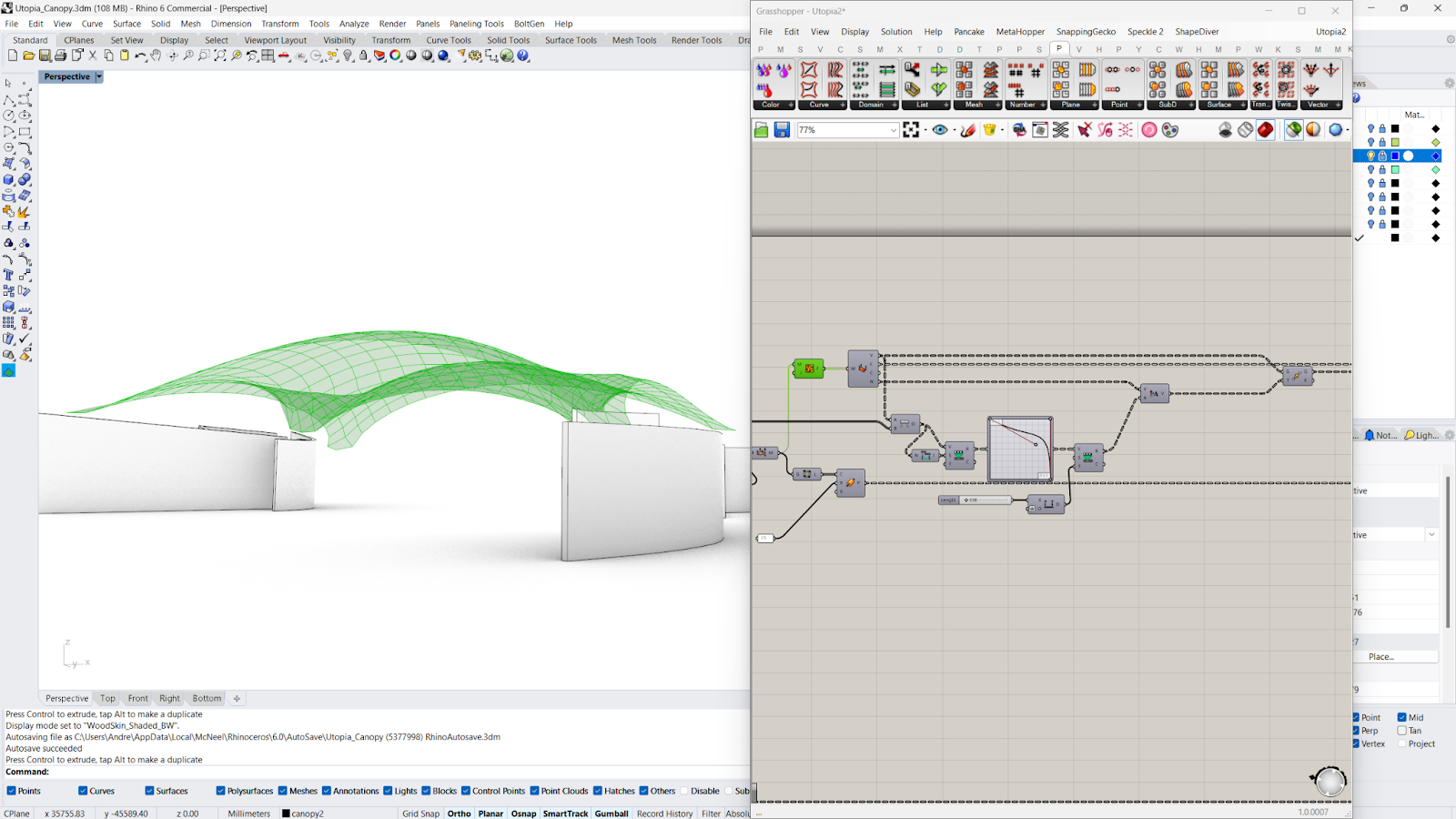Select the Pan hand tool in Rhino
This screenshot has height=819, width=1456.
pos(157,56)
